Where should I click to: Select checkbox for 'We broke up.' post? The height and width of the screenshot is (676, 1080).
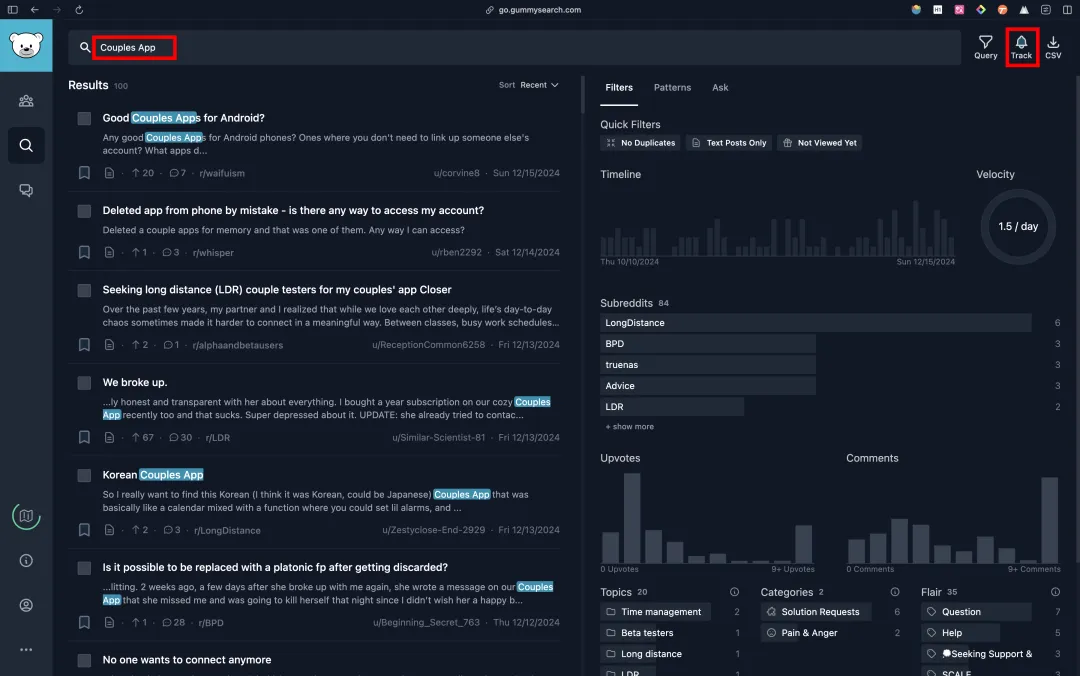tap(84, 382)
